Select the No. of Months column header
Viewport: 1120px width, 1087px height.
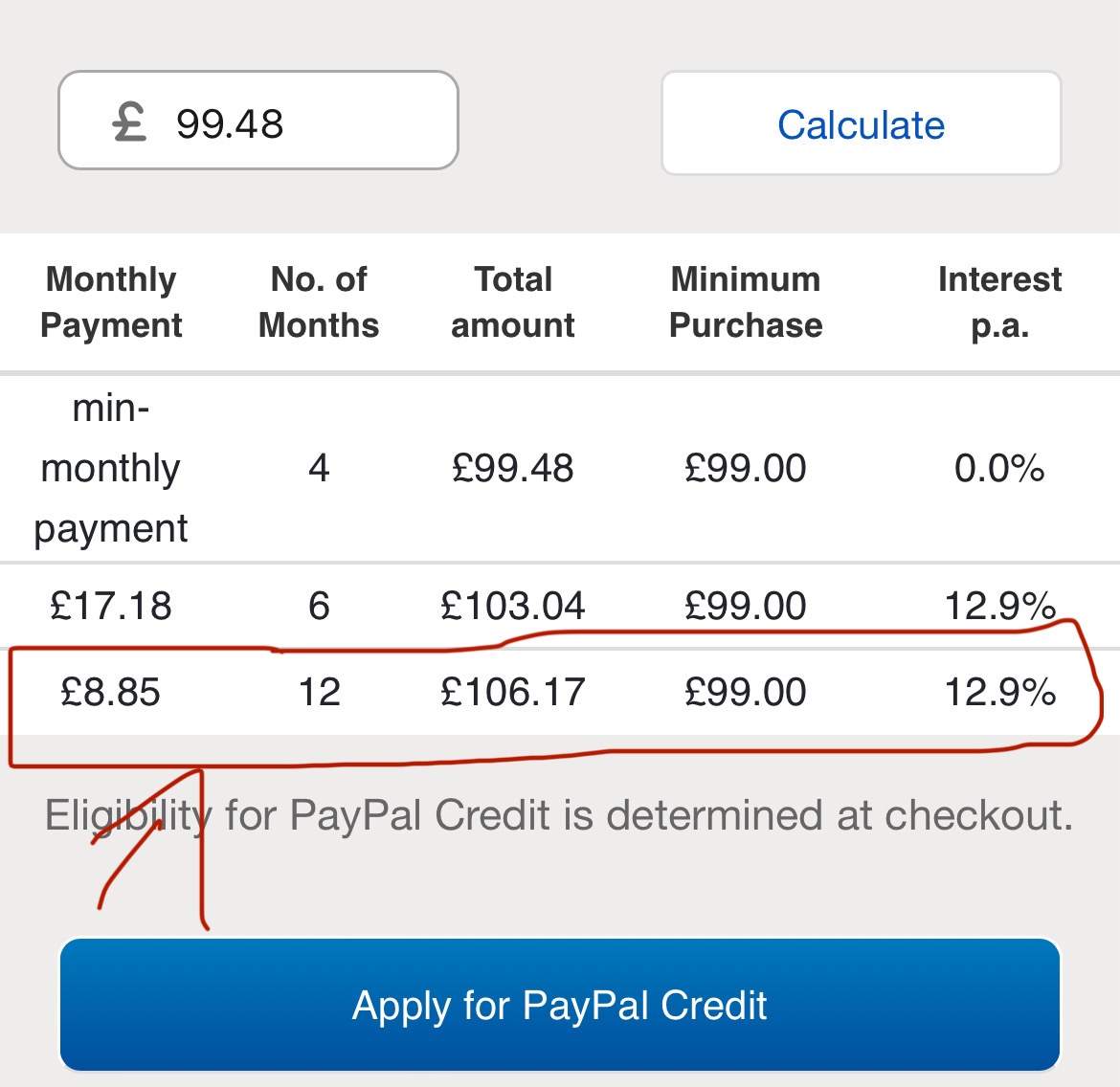click(x=319, y=302)
